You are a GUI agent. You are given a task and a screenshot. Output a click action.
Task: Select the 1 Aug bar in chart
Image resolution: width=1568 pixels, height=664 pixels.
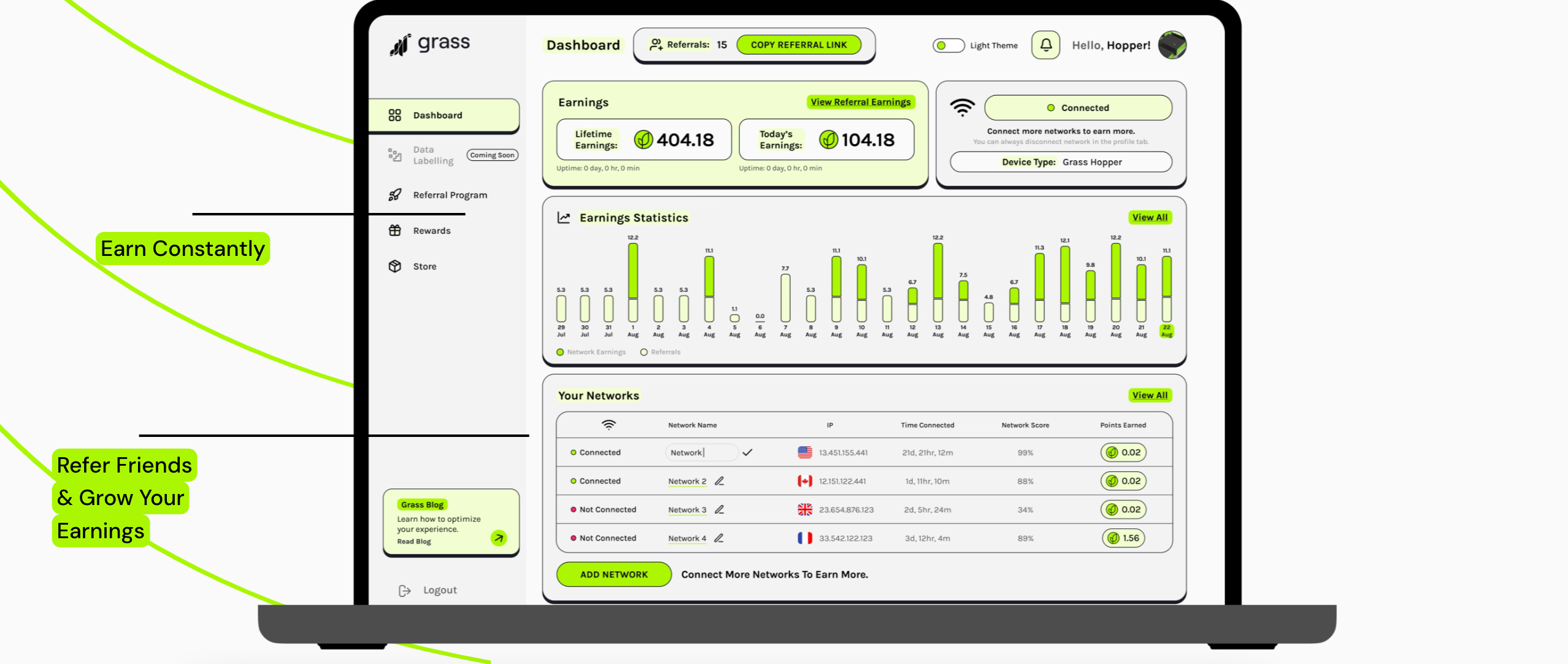(x=633, y=282)
